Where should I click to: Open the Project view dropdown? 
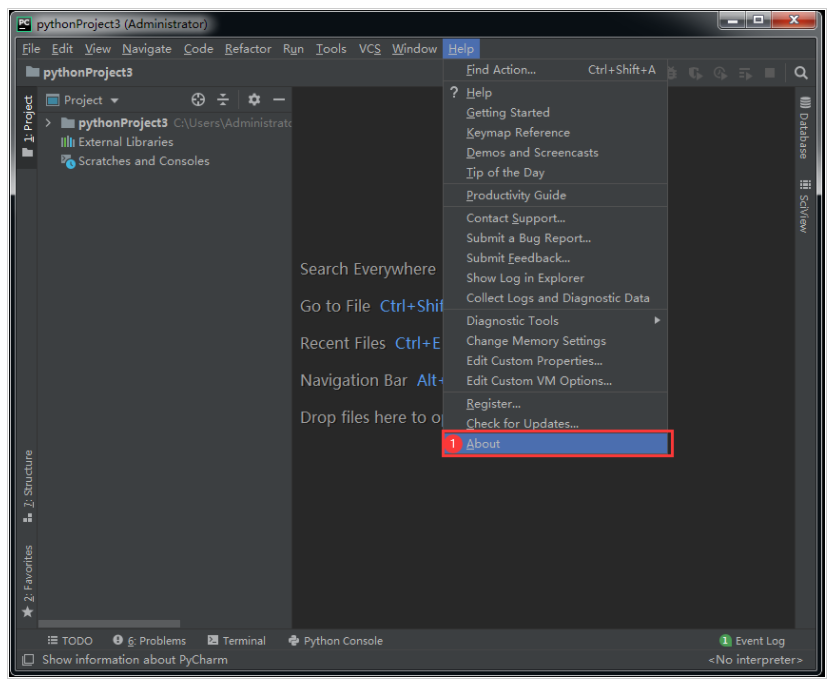click(83, 100)
